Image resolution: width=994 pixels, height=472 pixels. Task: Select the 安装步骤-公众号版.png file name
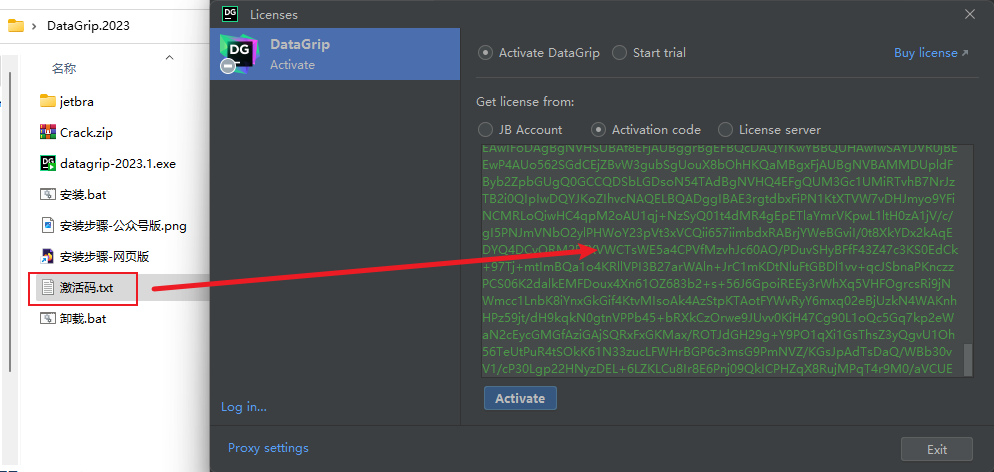[123, 226]
